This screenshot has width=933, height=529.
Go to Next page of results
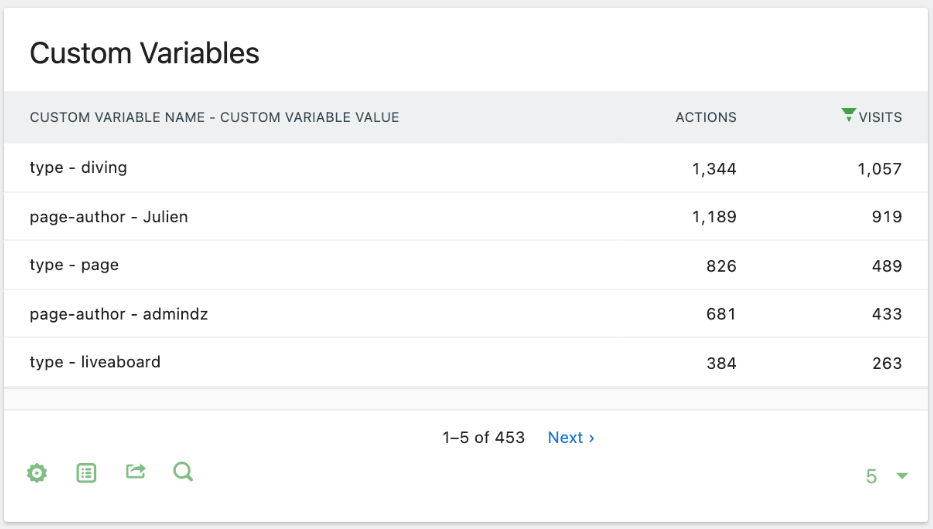click(571, 438)
